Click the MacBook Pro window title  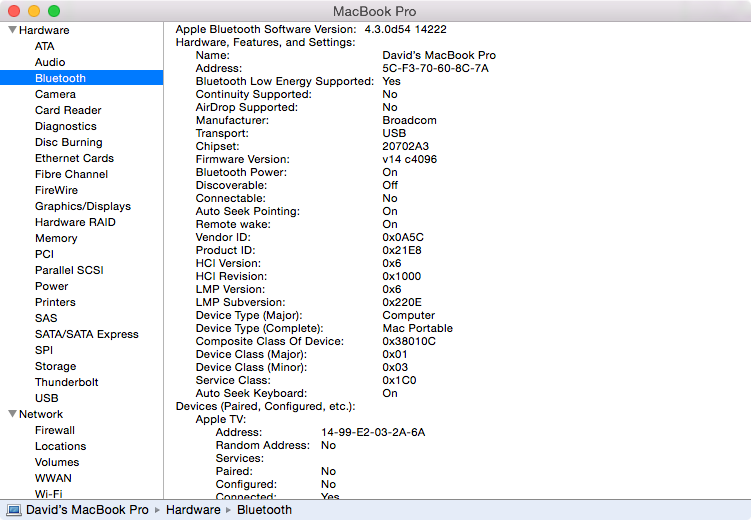(375, 11)
